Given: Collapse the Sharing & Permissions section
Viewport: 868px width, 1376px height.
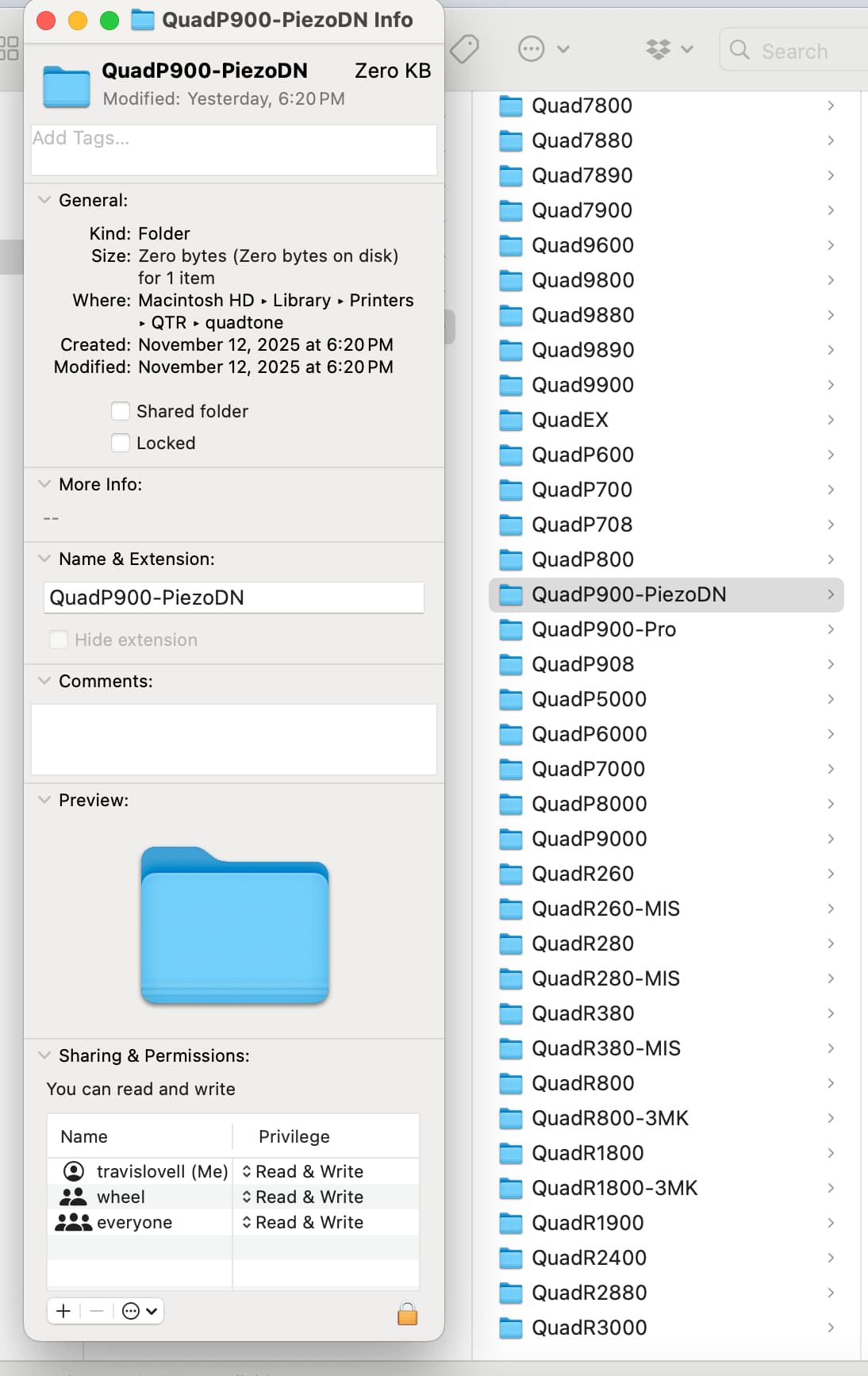Looking at the screenshot, I should click(44, 1055).
